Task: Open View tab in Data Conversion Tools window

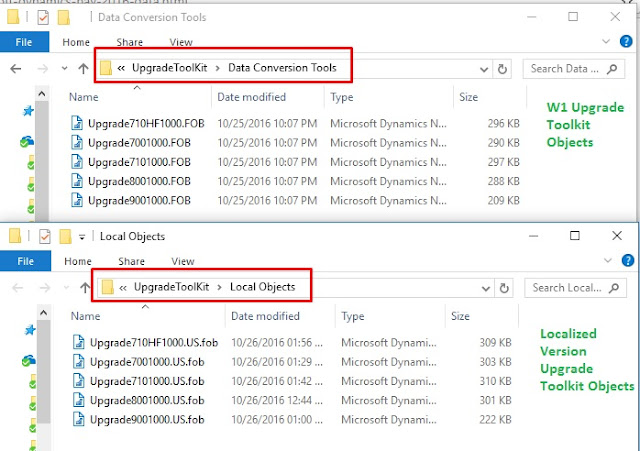Action: pyautogui.click(x=181, y=42)
